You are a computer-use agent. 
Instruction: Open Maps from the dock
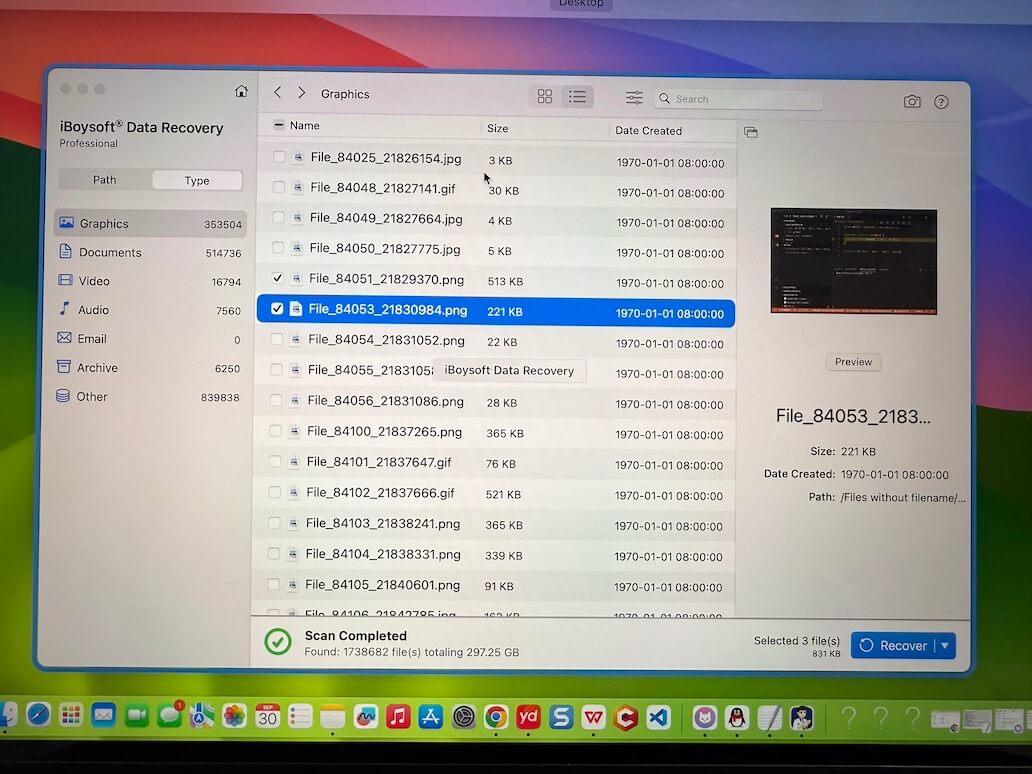[201, 716]
